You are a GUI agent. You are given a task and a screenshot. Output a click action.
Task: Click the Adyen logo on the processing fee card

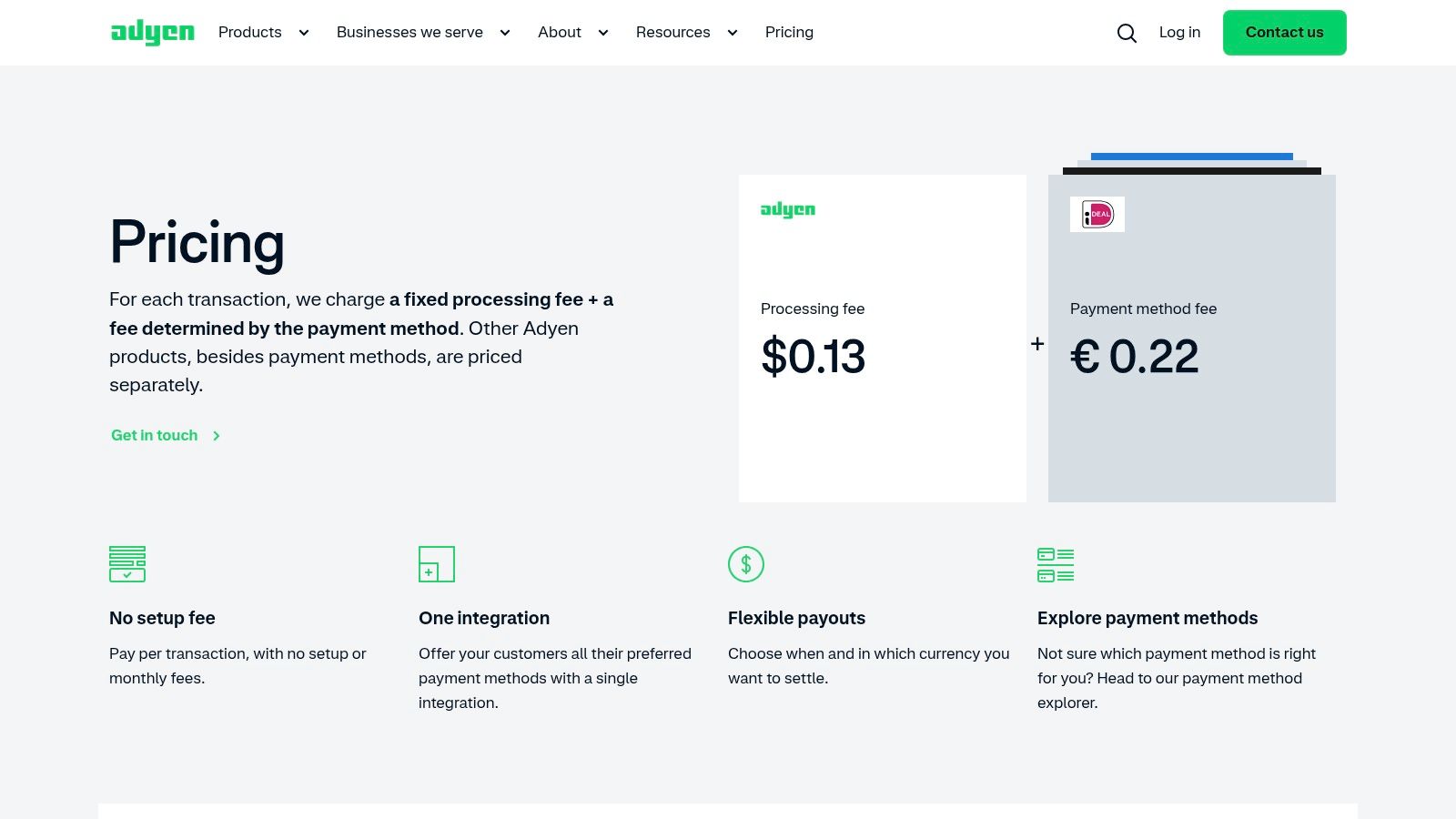(788, 210)
